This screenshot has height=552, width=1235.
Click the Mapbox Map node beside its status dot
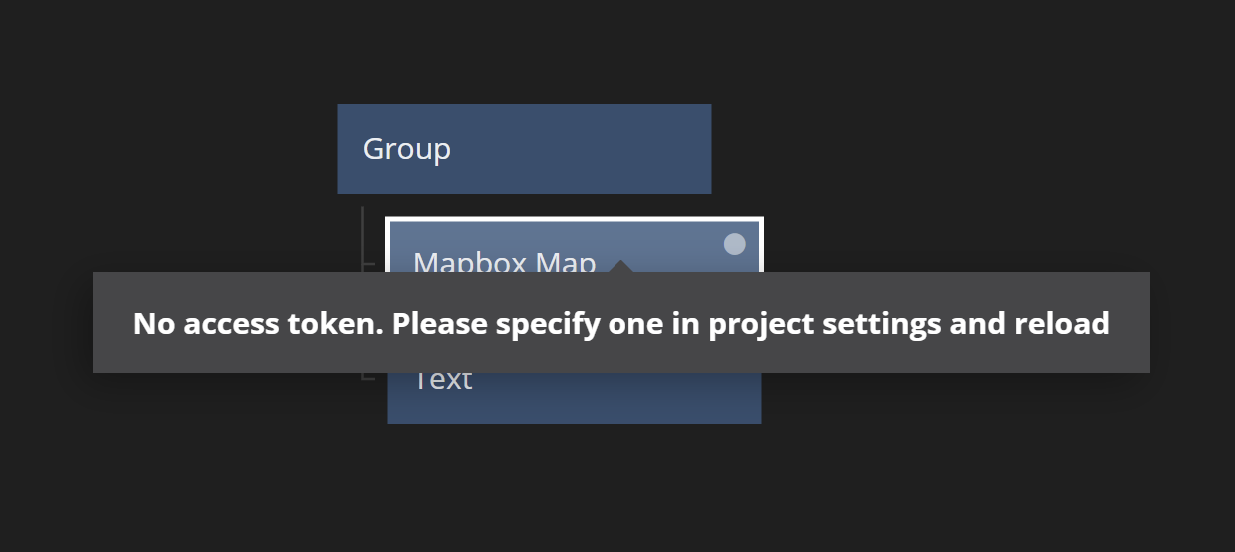[680, 245]
